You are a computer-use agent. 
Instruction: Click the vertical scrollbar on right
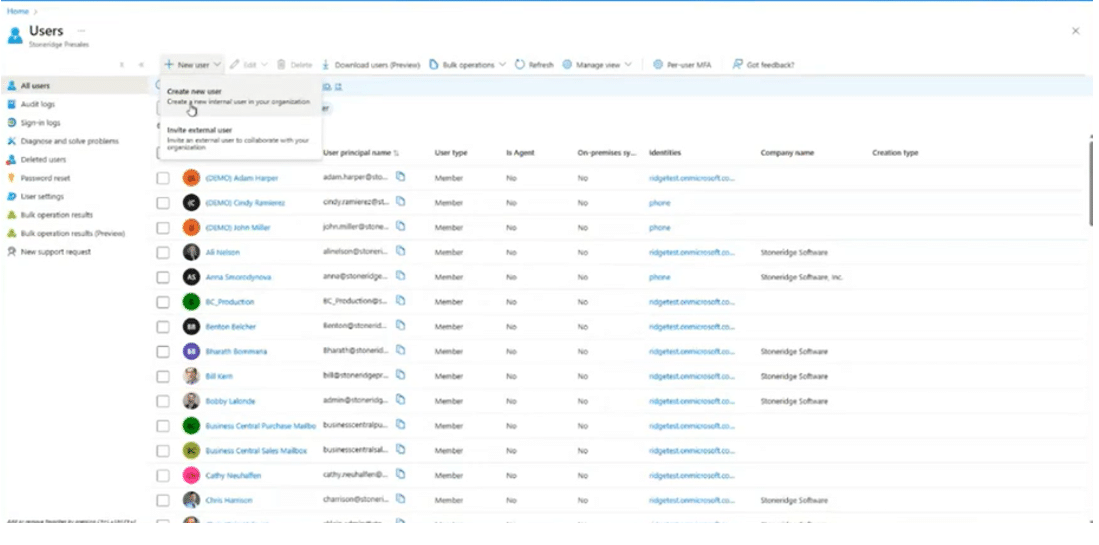click(x=1091, y=180)
